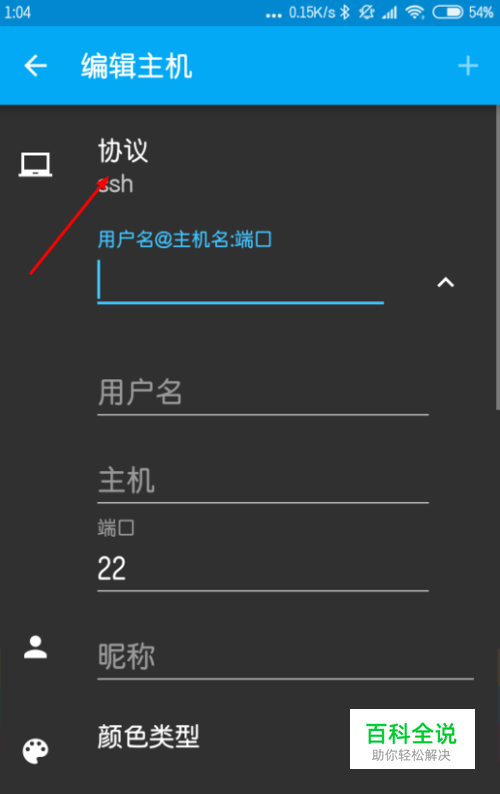Collapse the URI fields with the chevron

coord(445,283)
